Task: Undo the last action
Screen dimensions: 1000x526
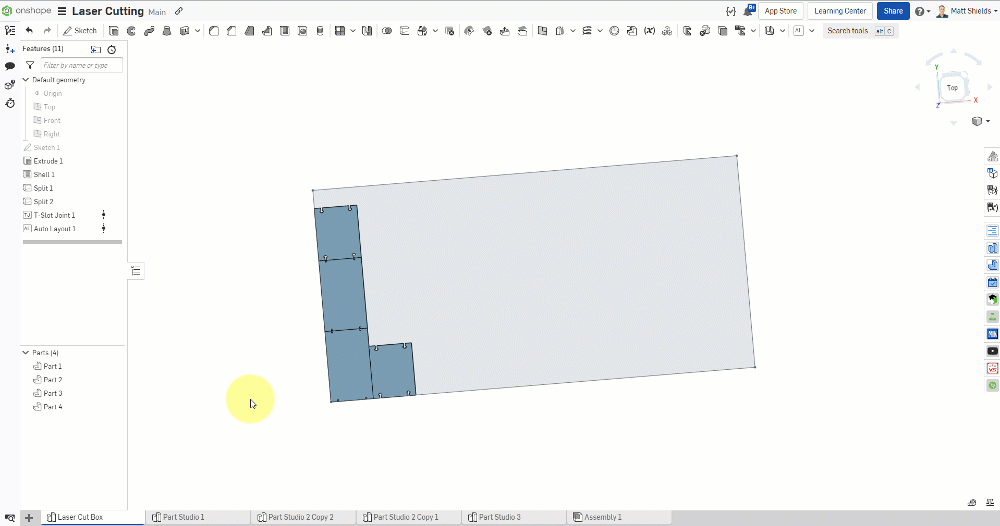Action: [29, 31]
